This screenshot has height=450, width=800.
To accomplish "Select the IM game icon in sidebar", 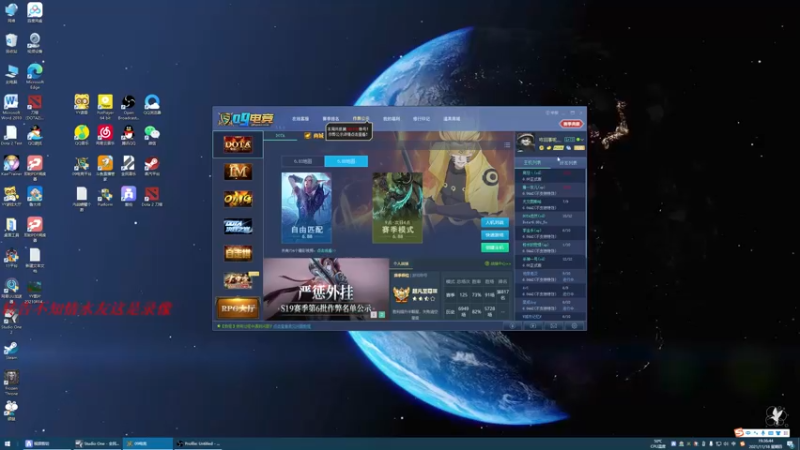I will point(238,171).
